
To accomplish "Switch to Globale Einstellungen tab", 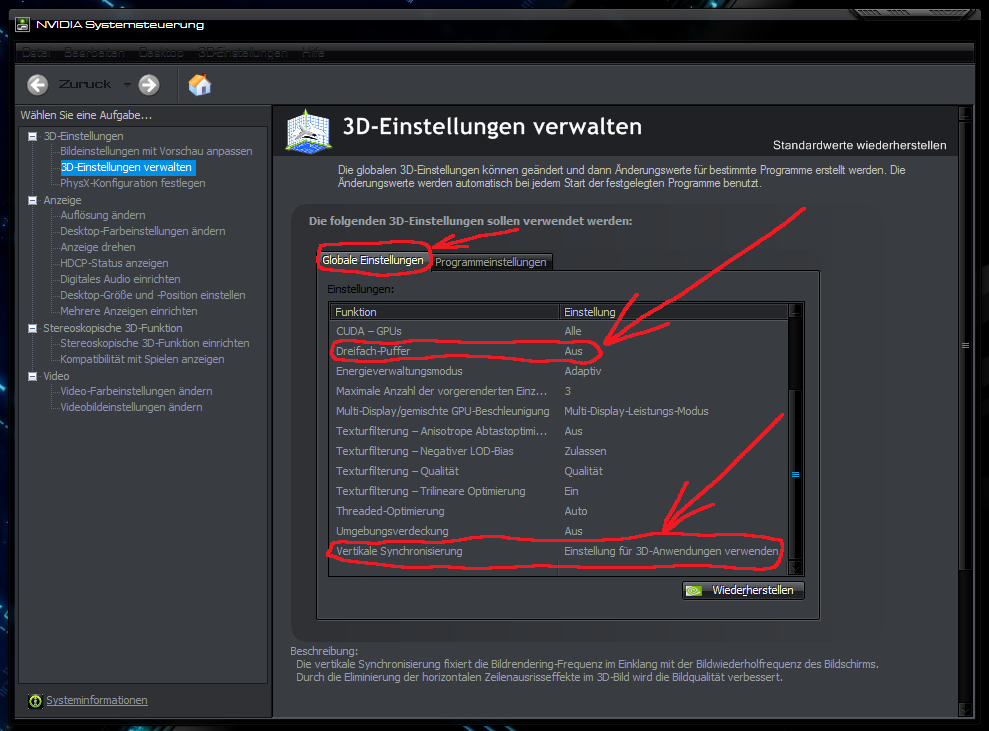I will click(373, 260).
